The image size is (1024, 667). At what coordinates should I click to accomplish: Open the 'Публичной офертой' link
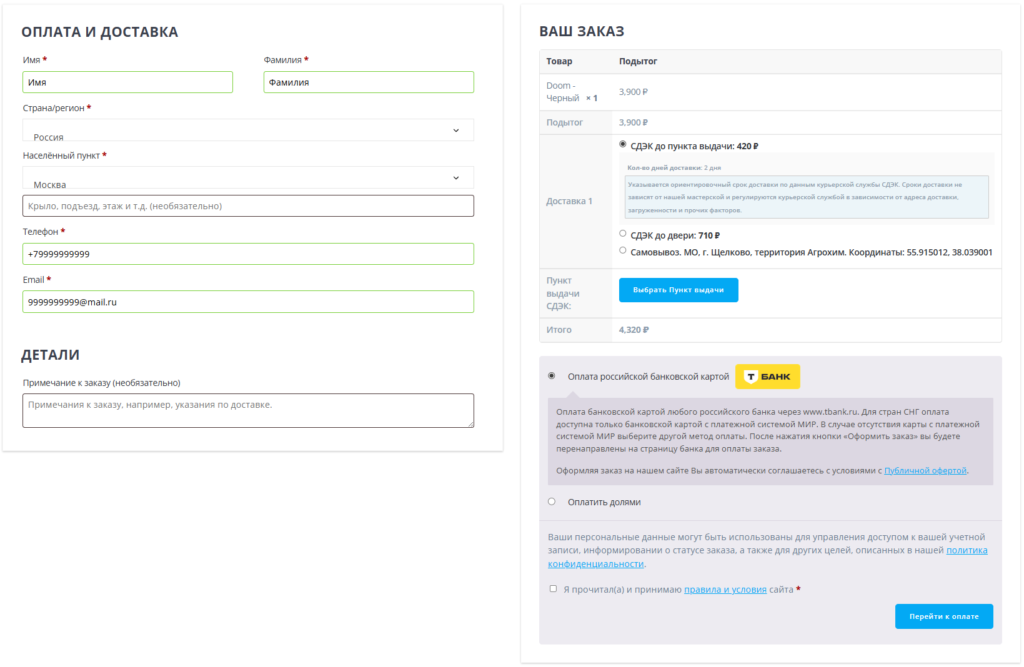925,470
